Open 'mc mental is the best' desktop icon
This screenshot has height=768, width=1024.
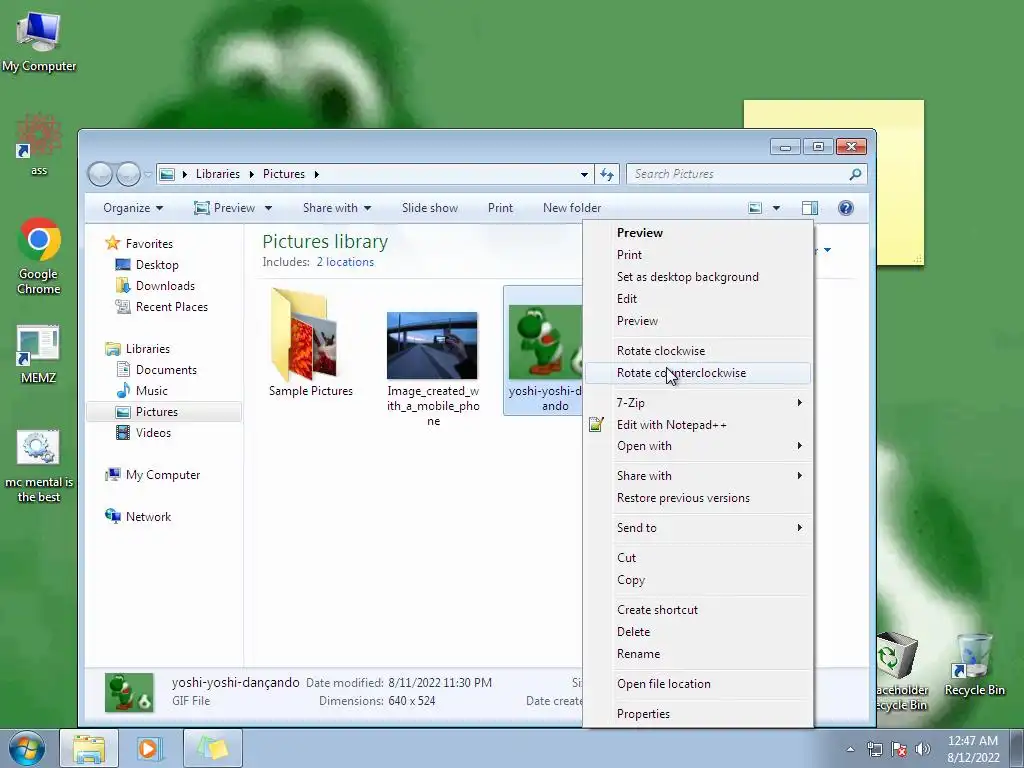[39, 466]
